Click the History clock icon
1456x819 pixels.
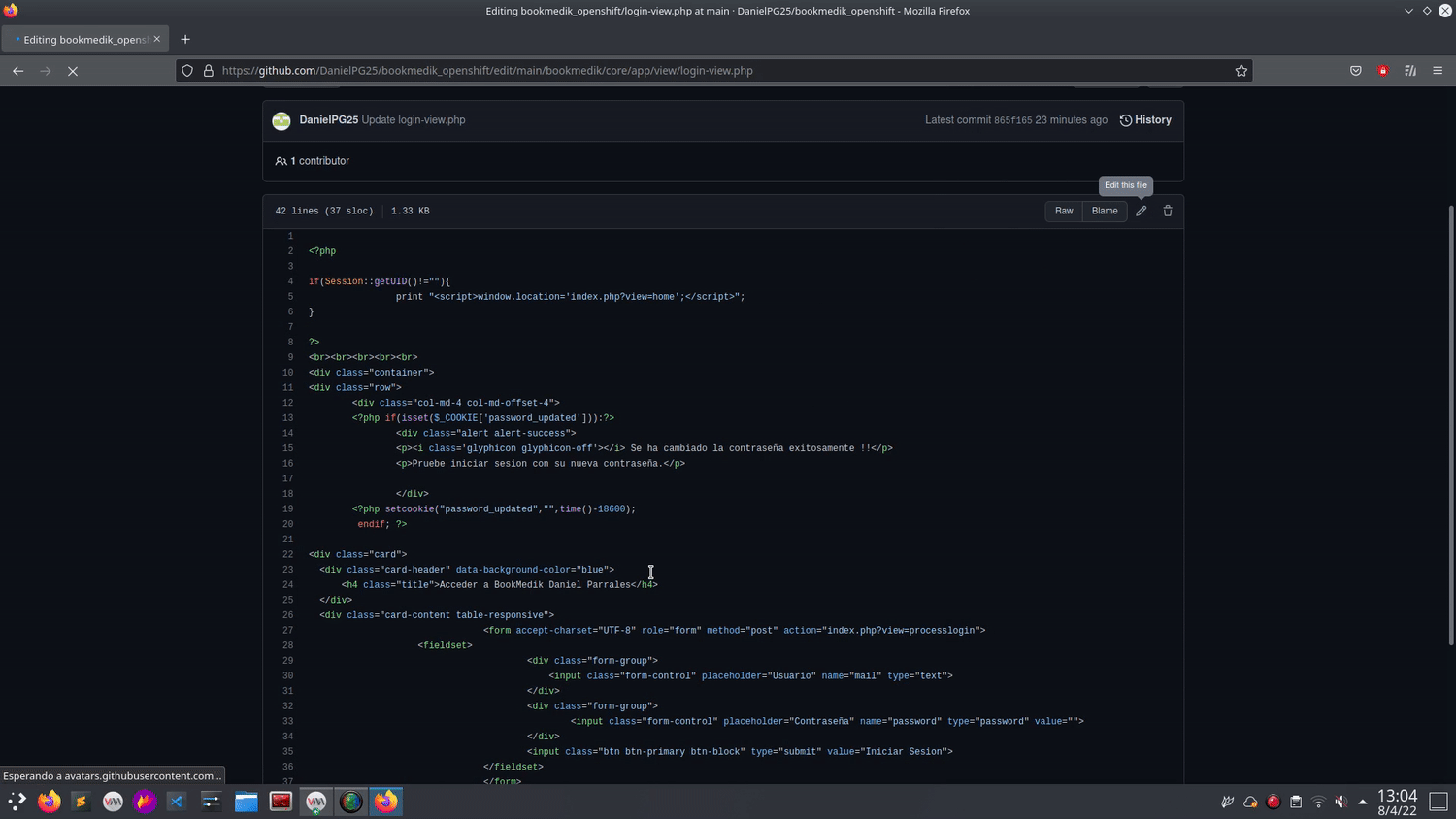pos(1126,120)
